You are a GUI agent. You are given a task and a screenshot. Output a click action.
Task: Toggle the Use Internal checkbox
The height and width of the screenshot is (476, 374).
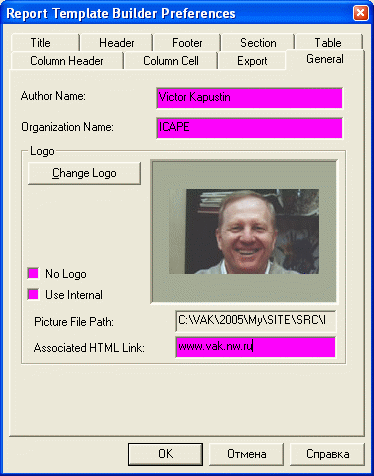[x=33, y=294]
